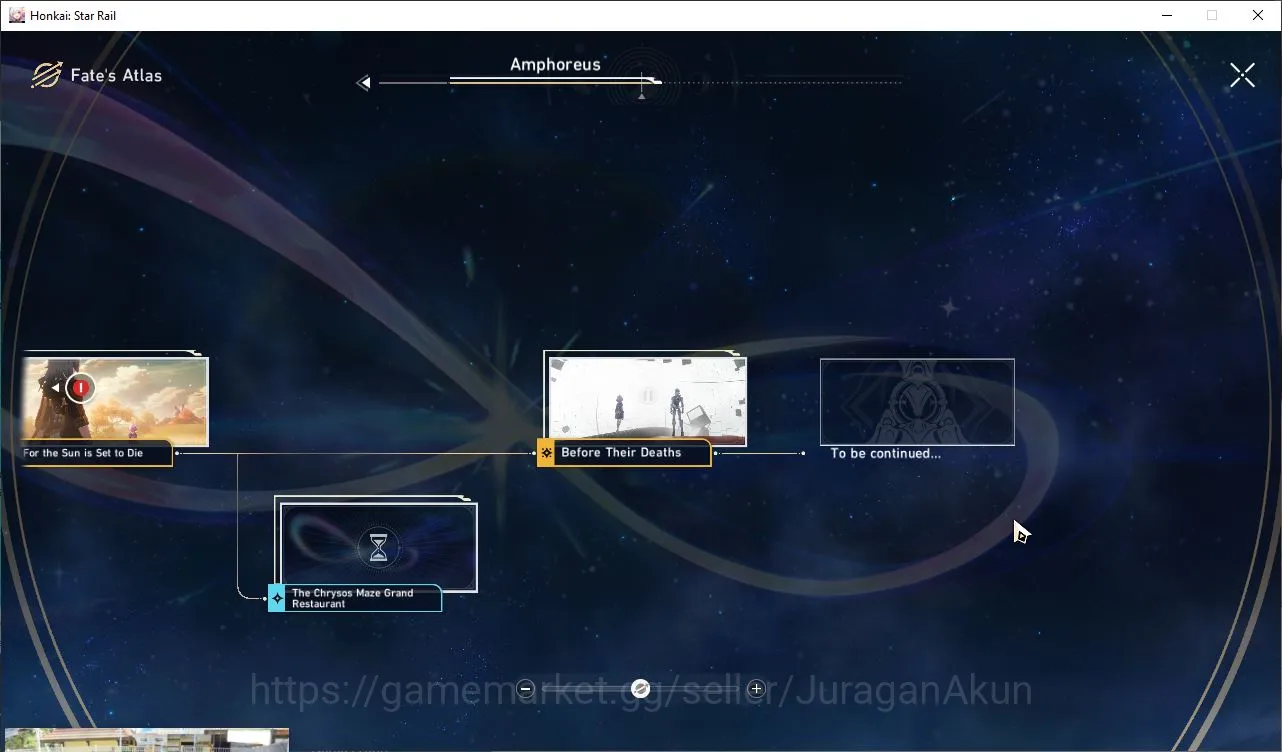Click the To be continued... text
The width and height of the screenshot is (1282, 752).
(886, 454)
